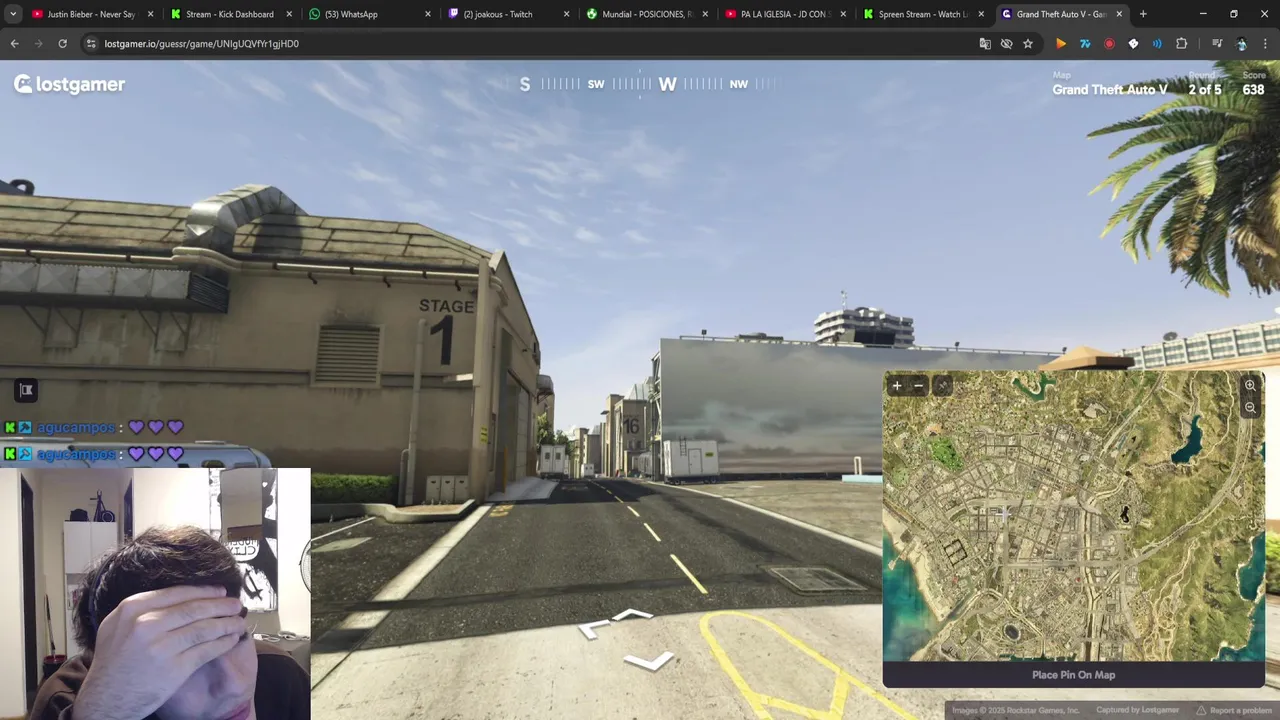Viewport: 1280px width, 720px height.
Task: View site information icon in address bar
Action: pyautogui.click(x=91, y=44)
